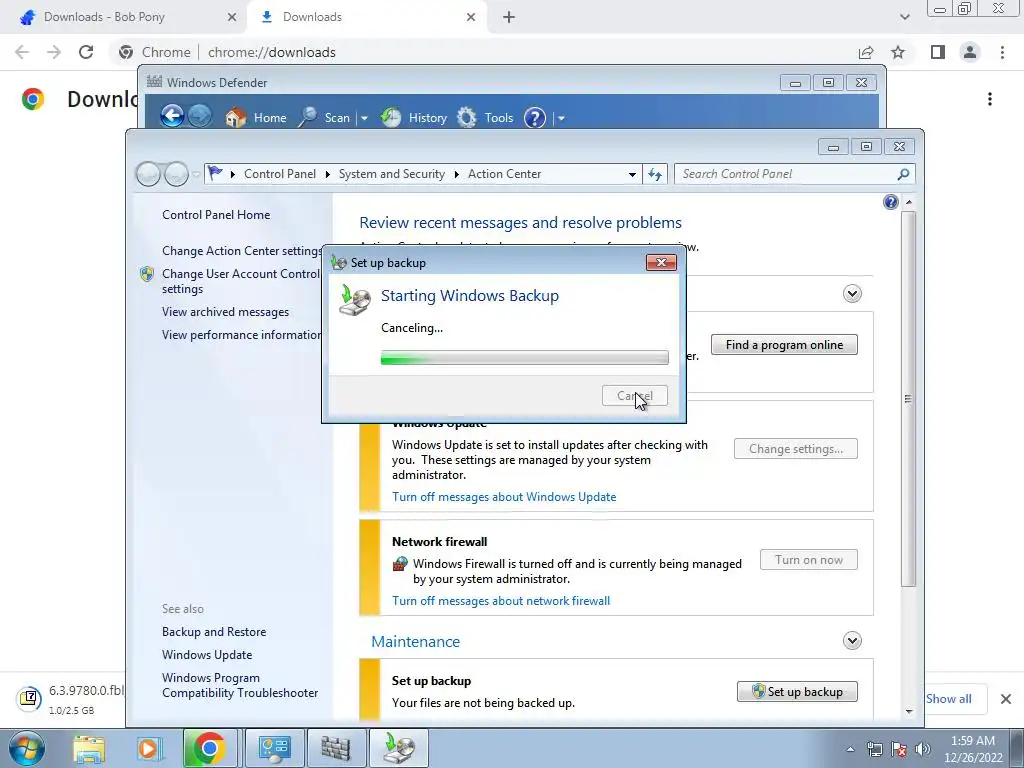This screenshot has width=1024, height=768.
Task: Open address bar history dropdown arrow
Action: point(632,174)
